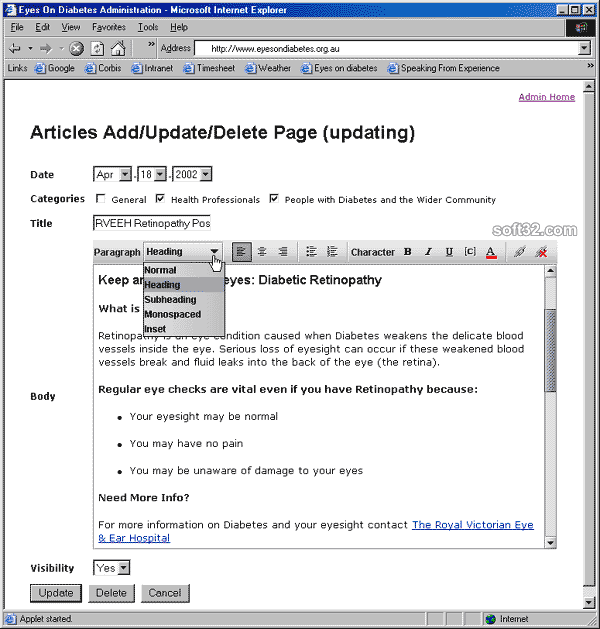The height and width of the screenshot is (629, 600).
Task: Go to Home via house icon
Action: coord(118,49)
